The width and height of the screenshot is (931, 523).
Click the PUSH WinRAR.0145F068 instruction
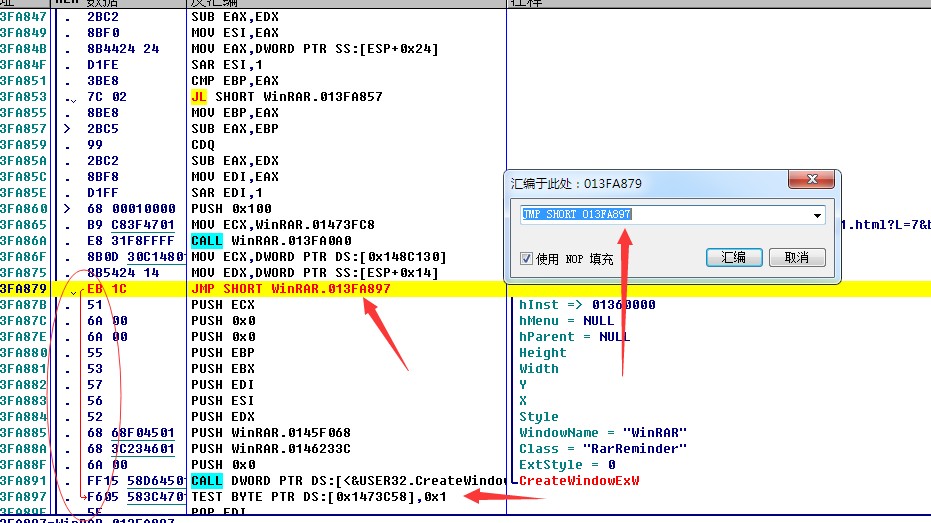coord(271,432)
